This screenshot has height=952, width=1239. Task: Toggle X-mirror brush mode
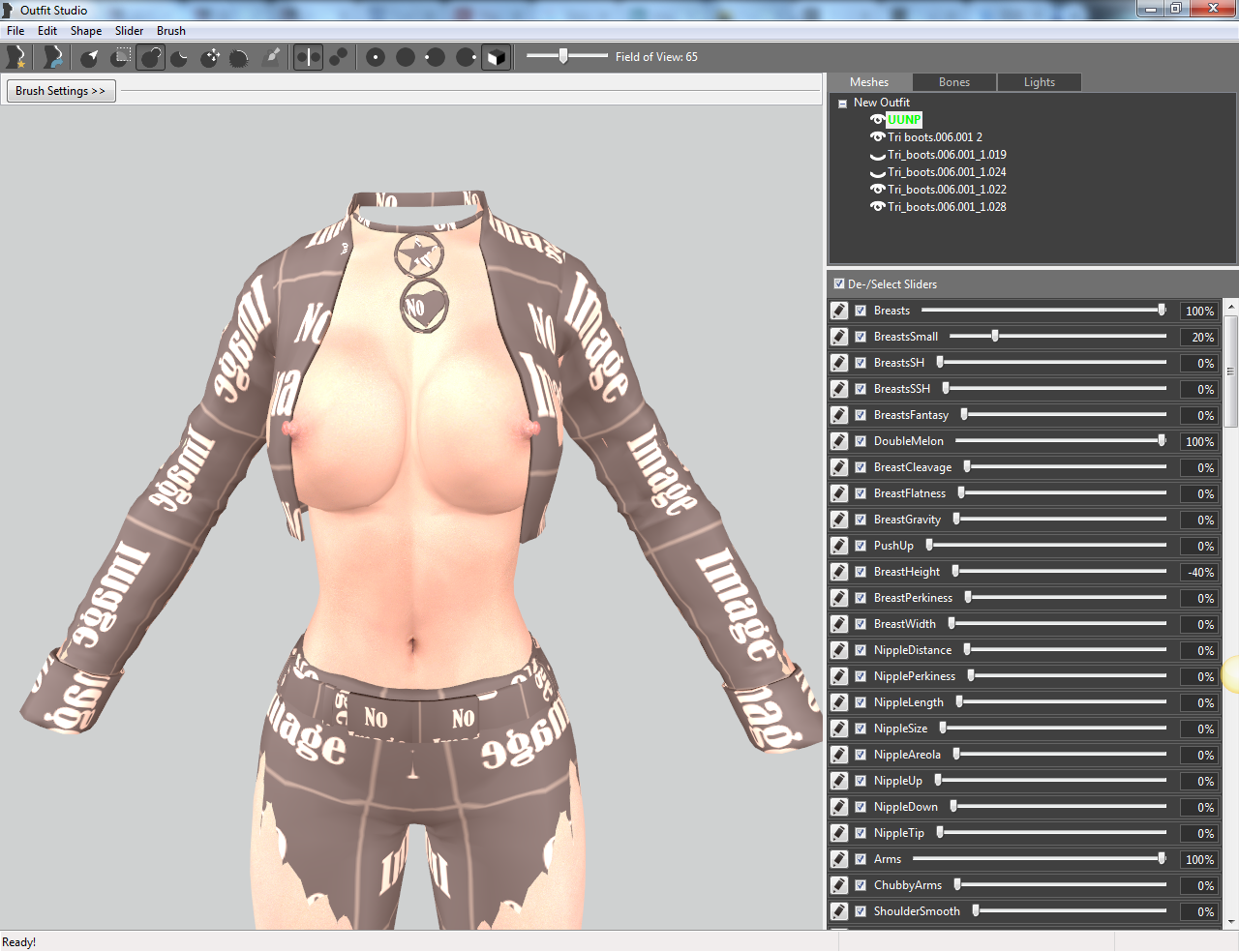click(308, 57)
